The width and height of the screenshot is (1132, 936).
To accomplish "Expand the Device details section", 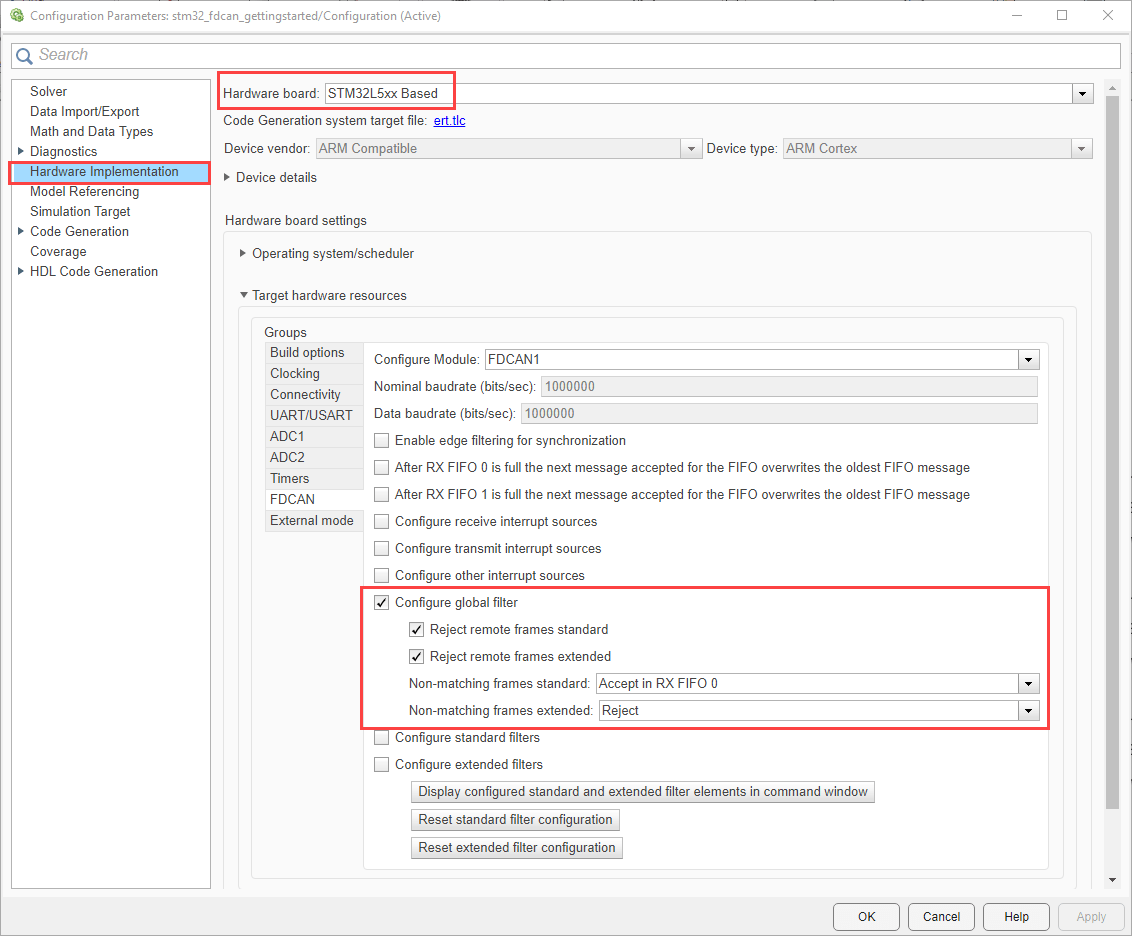I will tap(227, 178).
